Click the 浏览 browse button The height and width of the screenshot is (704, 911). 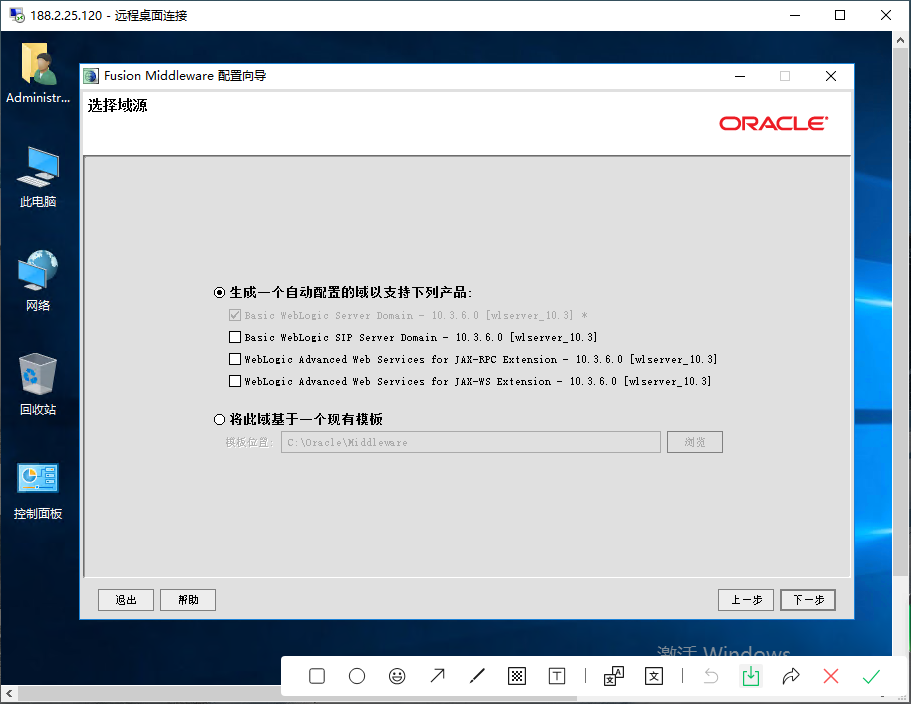tap(695, 442)
